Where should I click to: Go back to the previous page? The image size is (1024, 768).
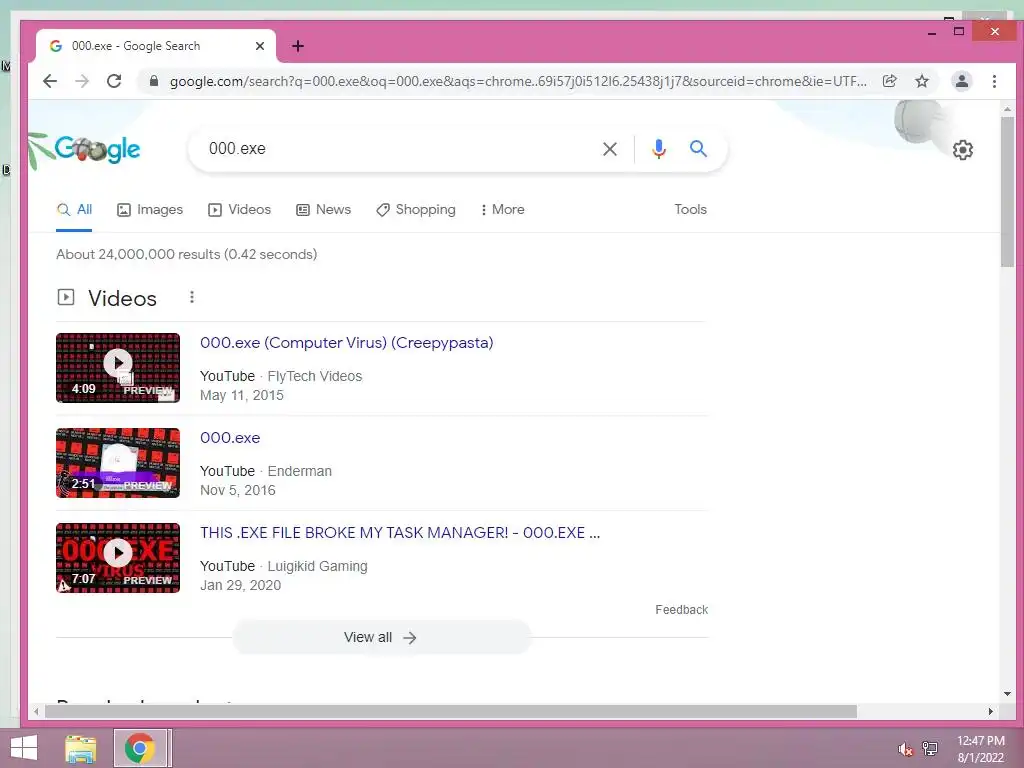point(50,81)
